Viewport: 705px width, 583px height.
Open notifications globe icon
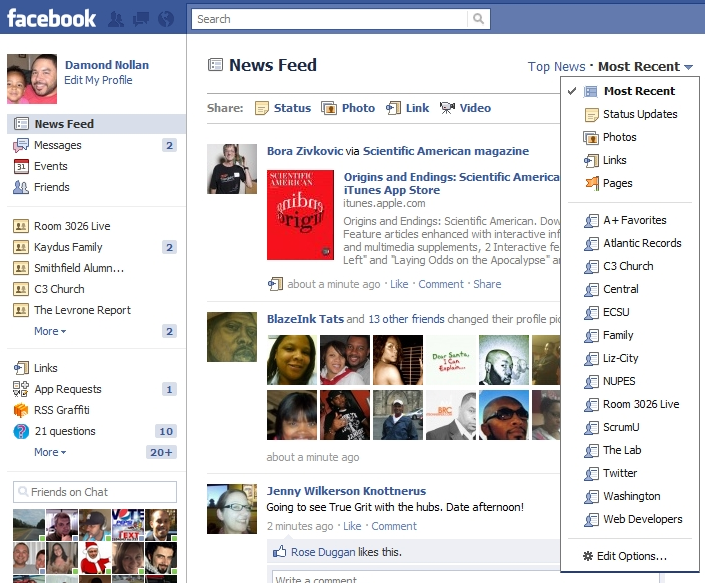coord(166,19)
